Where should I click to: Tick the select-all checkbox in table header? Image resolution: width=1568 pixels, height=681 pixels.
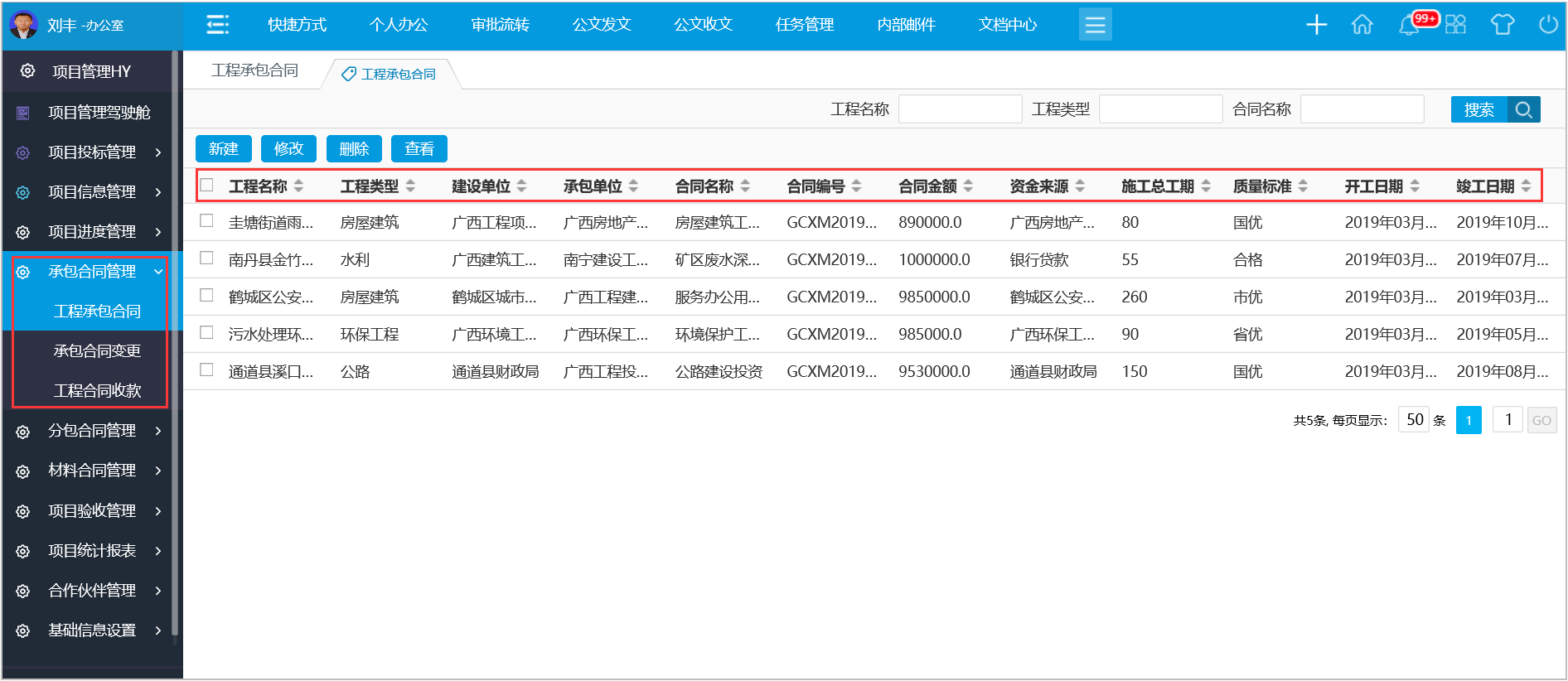[207, 186]
